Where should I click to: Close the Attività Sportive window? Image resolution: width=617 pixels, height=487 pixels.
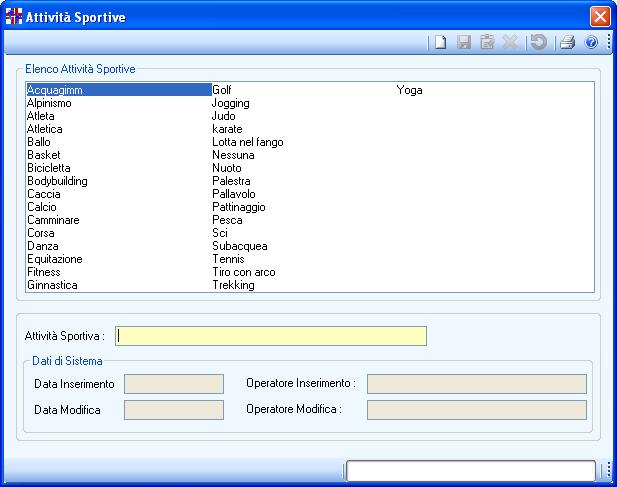pyautogui.click(x=599, y=16)
